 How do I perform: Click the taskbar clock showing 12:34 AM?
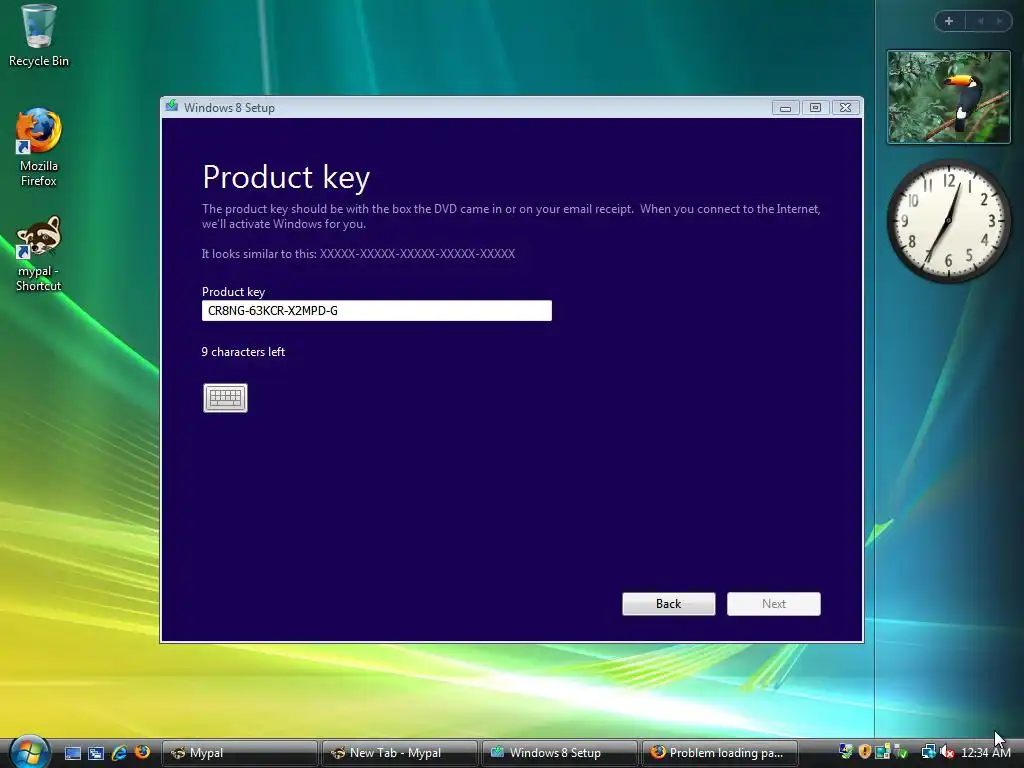tap(985, 753)
